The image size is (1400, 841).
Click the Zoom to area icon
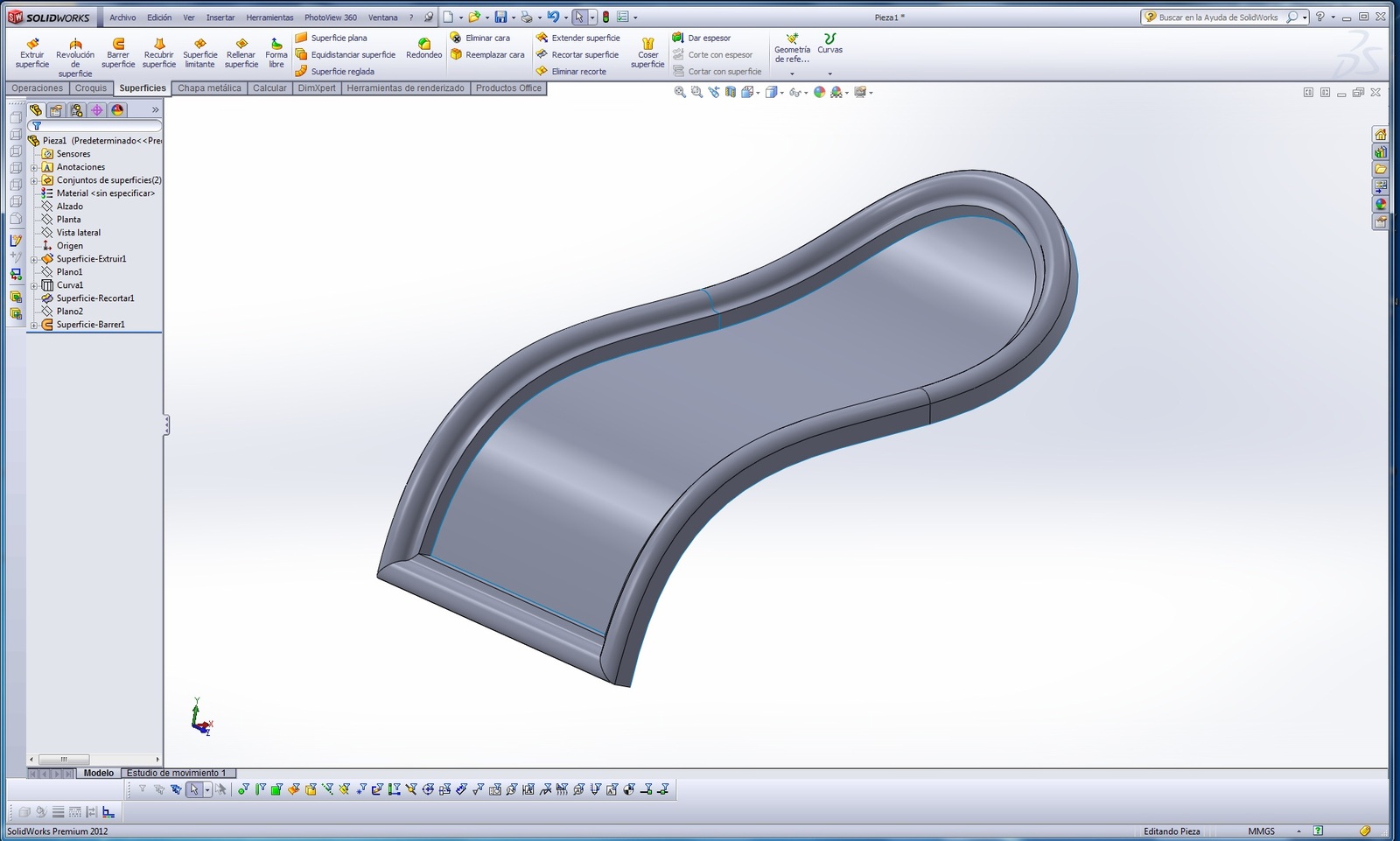pyautogui.click(x=696, y=92)
